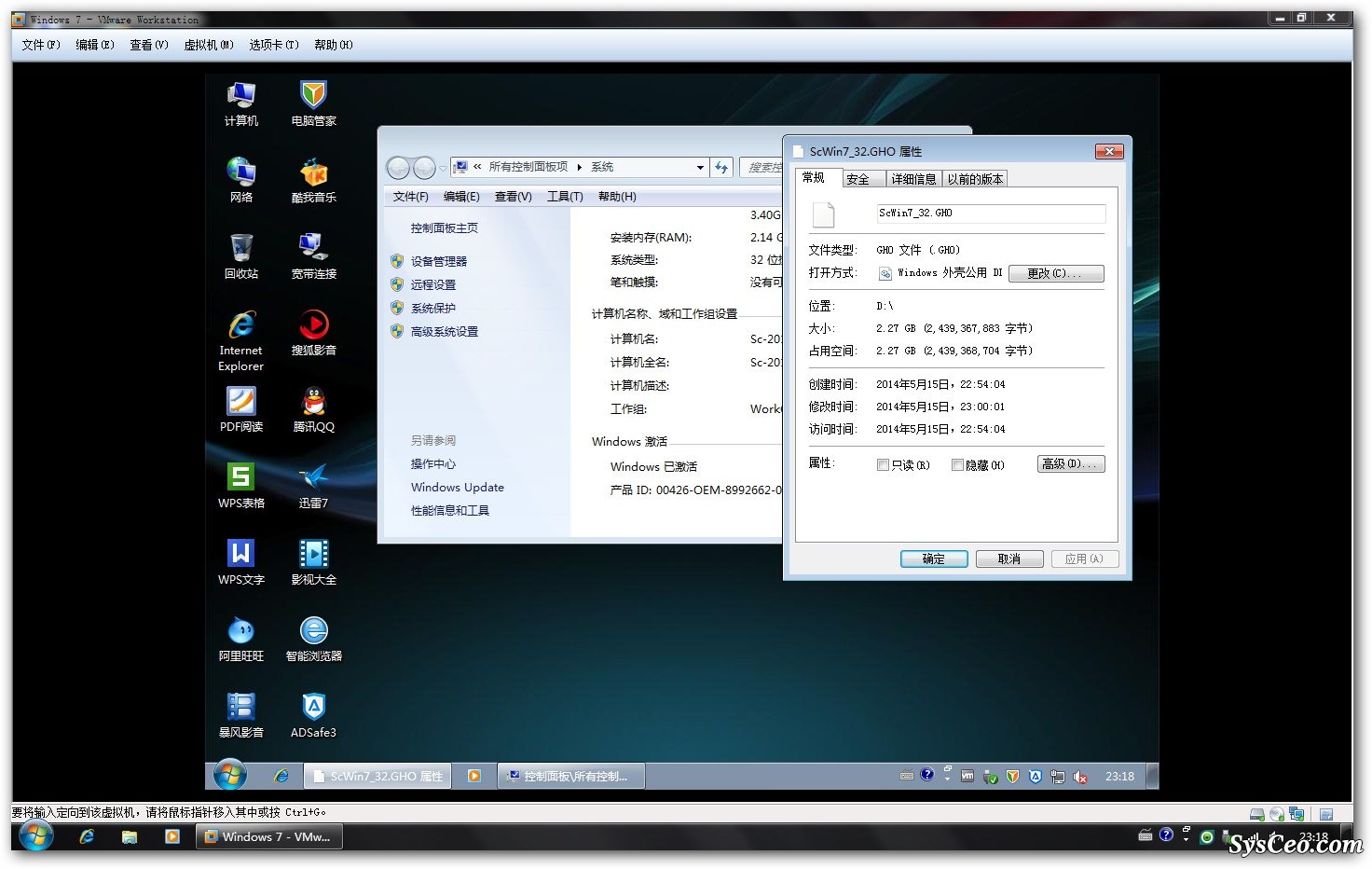This screenshot has width=1372, height=869.
Task: Click refresh button beside the address bar
Action: click(721, 168)
